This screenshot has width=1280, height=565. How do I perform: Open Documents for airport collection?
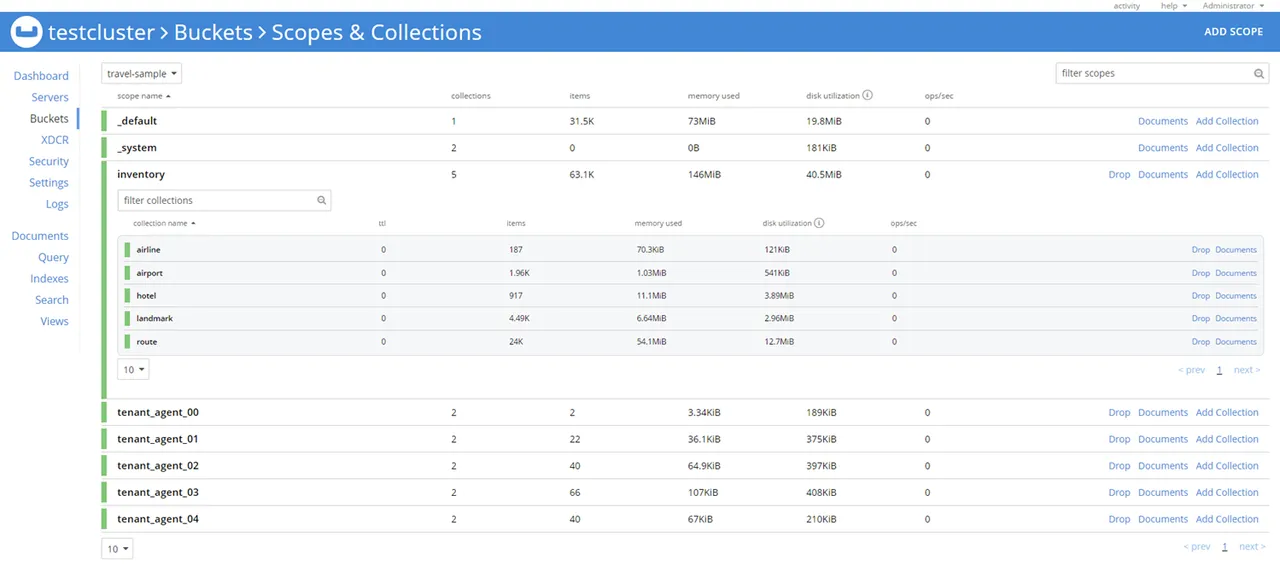(x=1236, y=273)
